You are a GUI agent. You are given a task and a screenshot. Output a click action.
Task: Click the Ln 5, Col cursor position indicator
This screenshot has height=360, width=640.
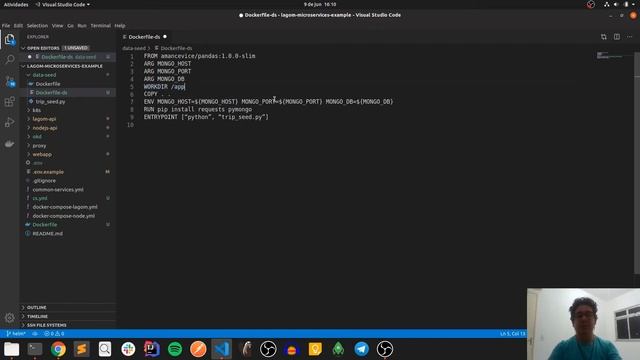(x=513, y=334)
